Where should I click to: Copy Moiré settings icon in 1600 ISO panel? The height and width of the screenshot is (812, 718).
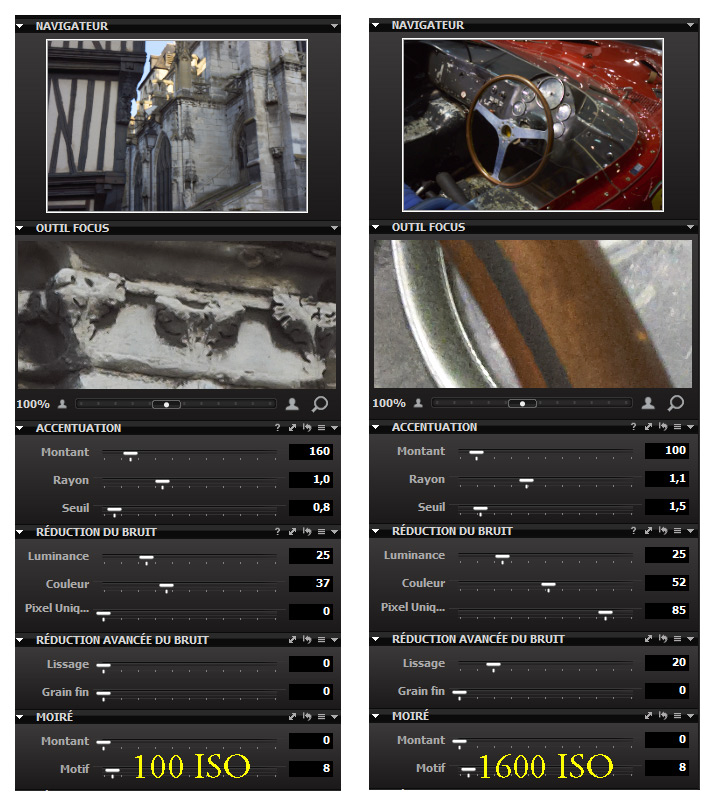(648, 716)
